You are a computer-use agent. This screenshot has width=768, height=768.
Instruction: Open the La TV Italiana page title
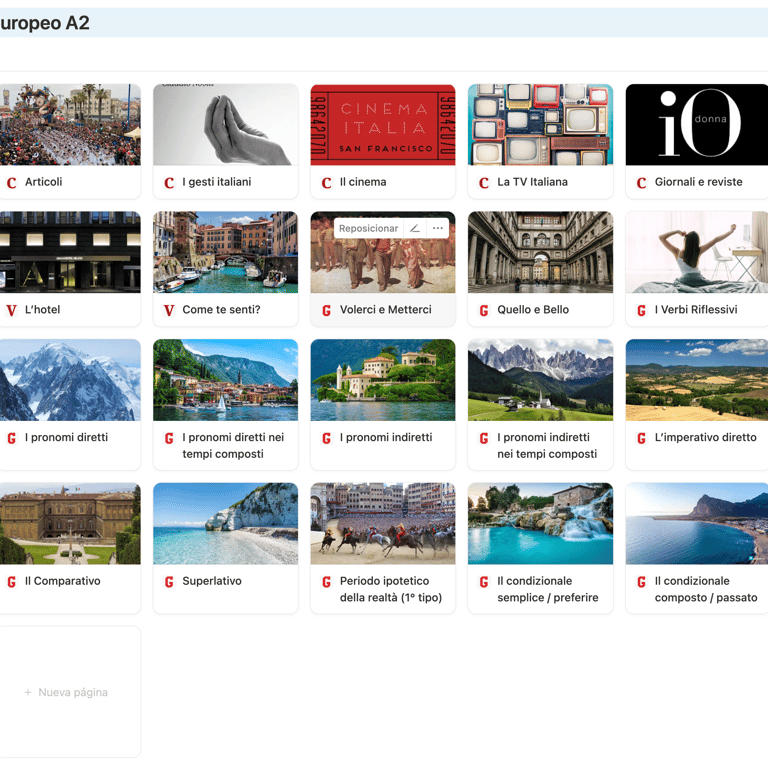(x=532, y=182)
